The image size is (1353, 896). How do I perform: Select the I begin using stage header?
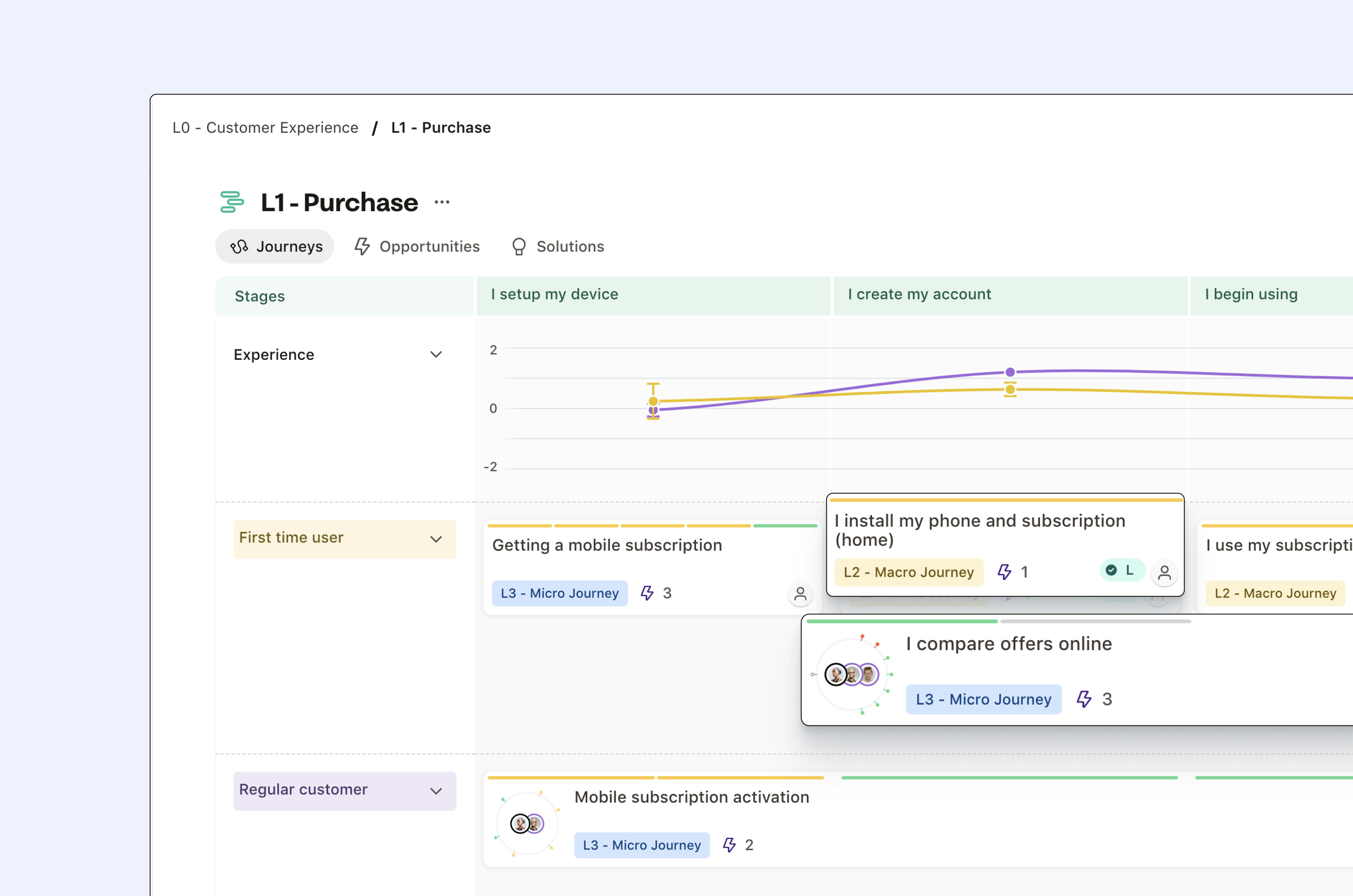coord(1272,296)
